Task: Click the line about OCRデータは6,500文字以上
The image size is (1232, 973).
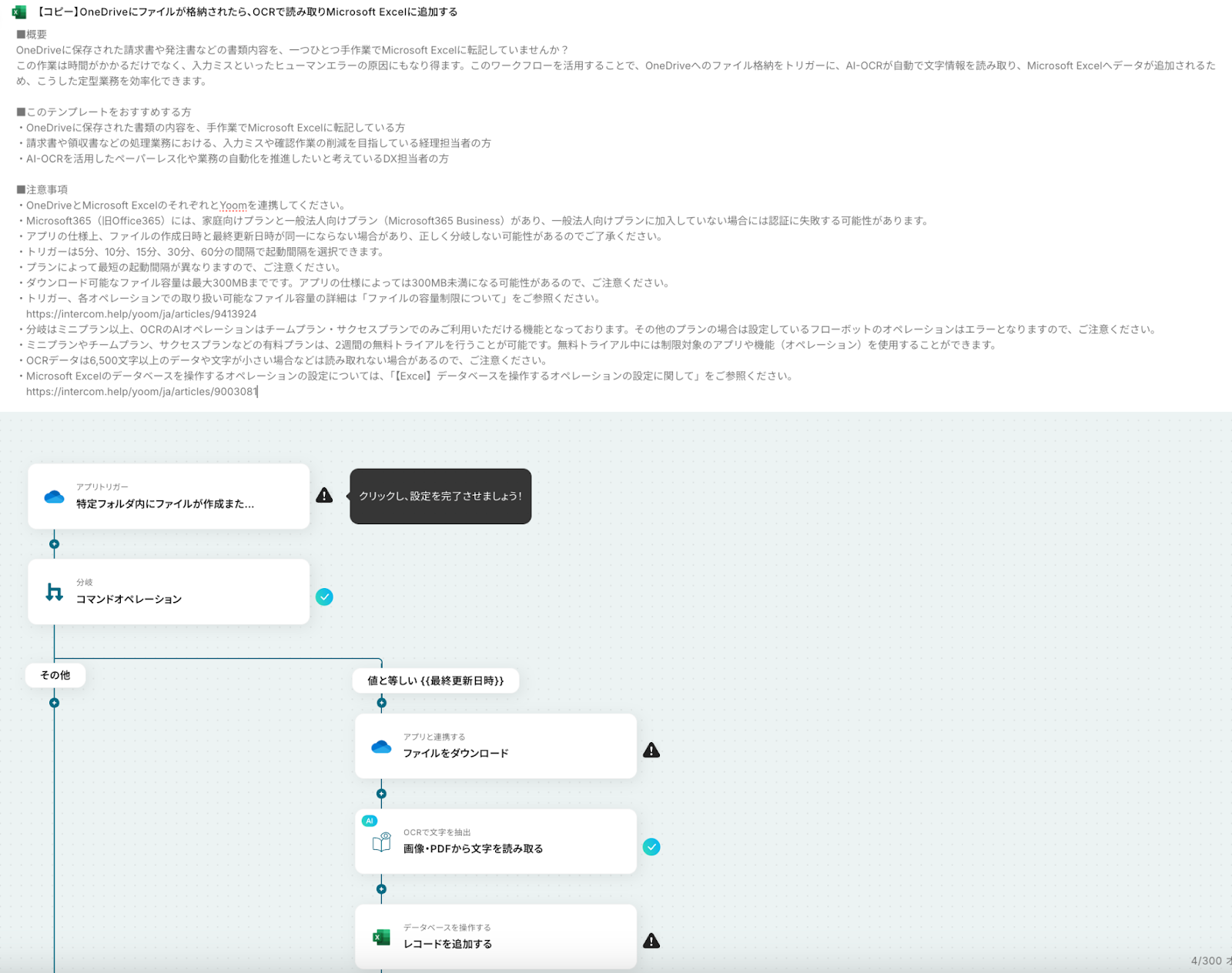Action: (x=282, y=360)
